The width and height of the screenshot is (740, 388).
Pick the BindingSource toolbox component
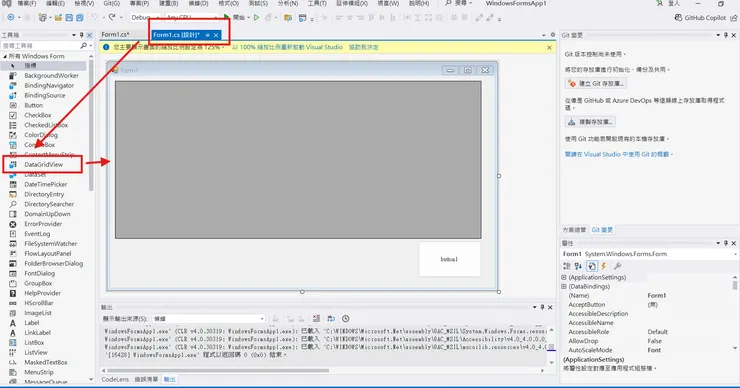[44, 95]
